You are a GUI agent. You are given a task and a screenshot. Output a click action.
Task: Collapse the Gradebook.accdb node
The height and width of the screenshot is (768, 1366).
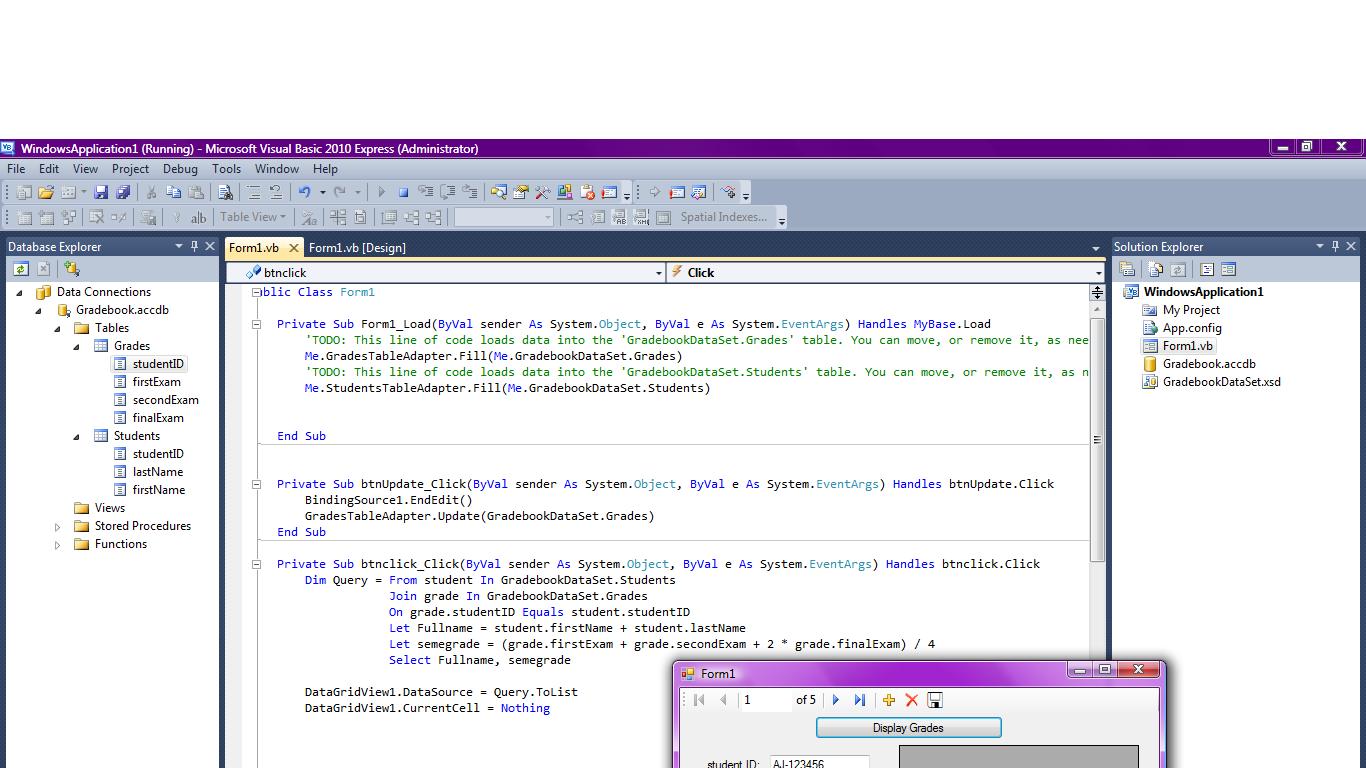pos(39,311)
